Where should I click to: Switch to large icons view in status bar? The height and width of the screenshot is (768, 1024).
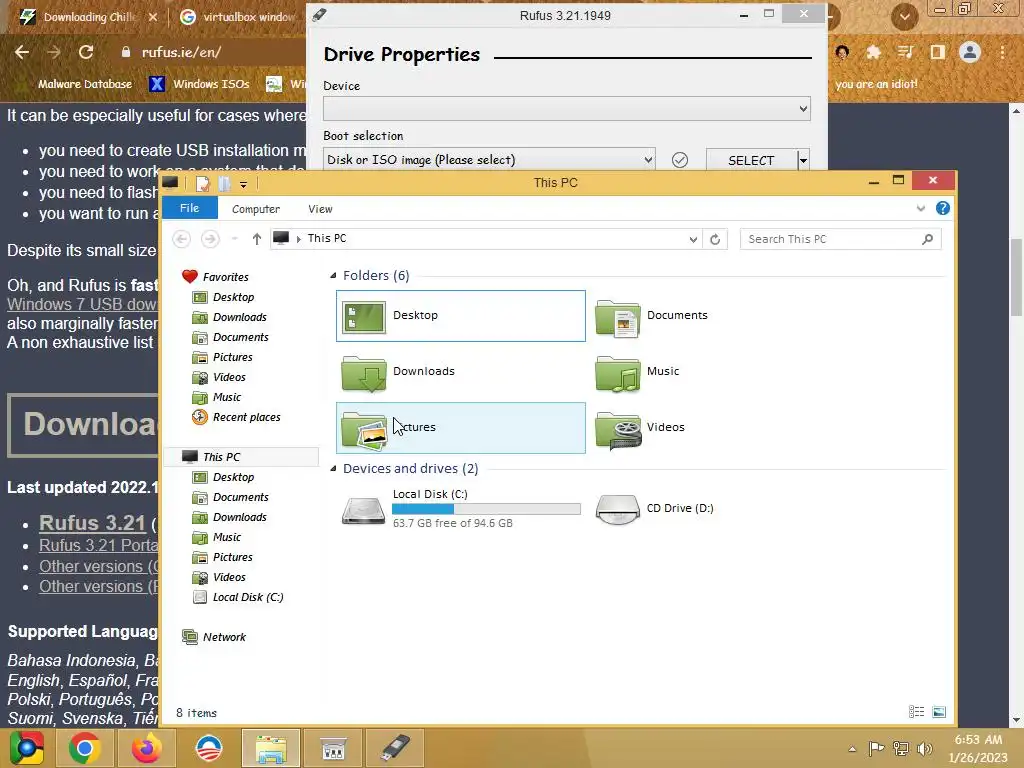(x=939, y=712)
